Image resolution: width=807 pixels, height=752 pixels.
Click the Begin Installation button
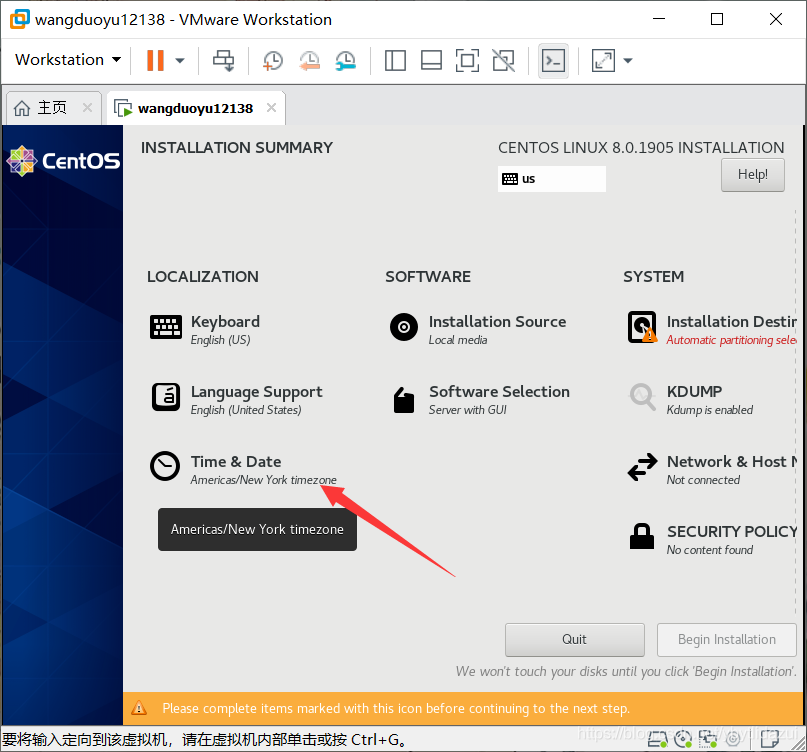click(x=726, y=640)
